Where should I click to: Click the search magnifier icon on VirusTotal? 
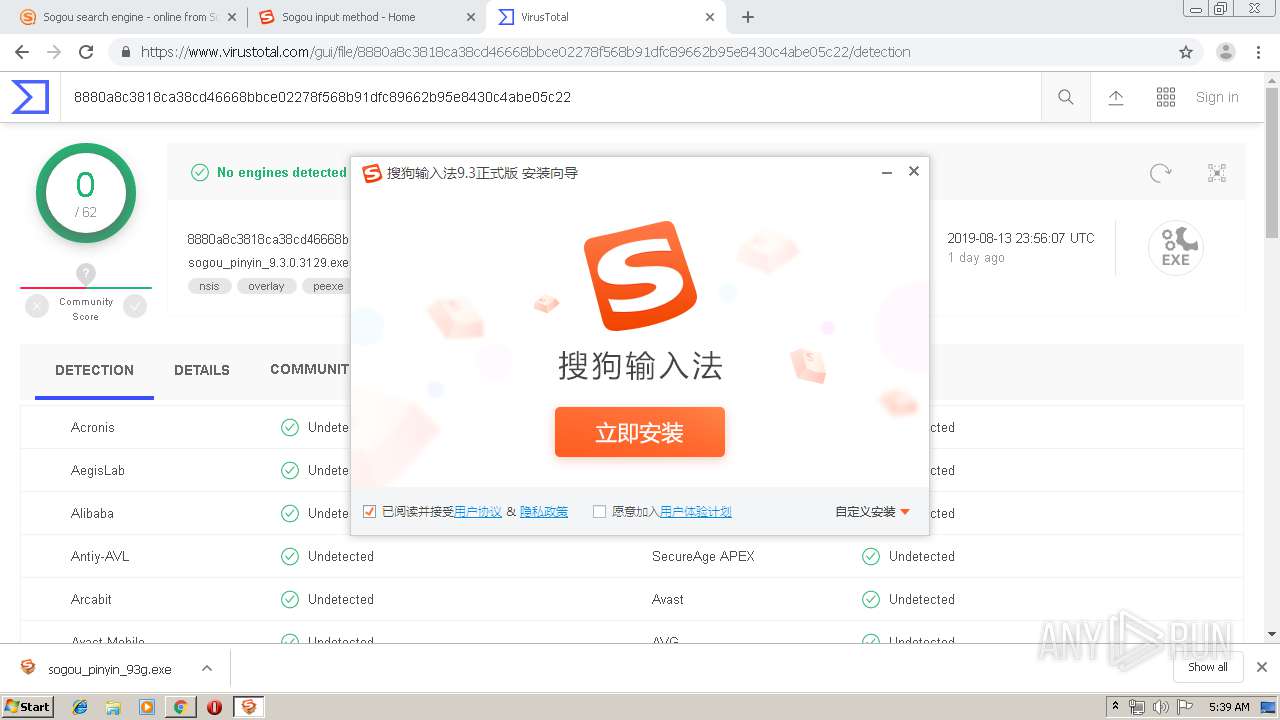coord(1066,97)
